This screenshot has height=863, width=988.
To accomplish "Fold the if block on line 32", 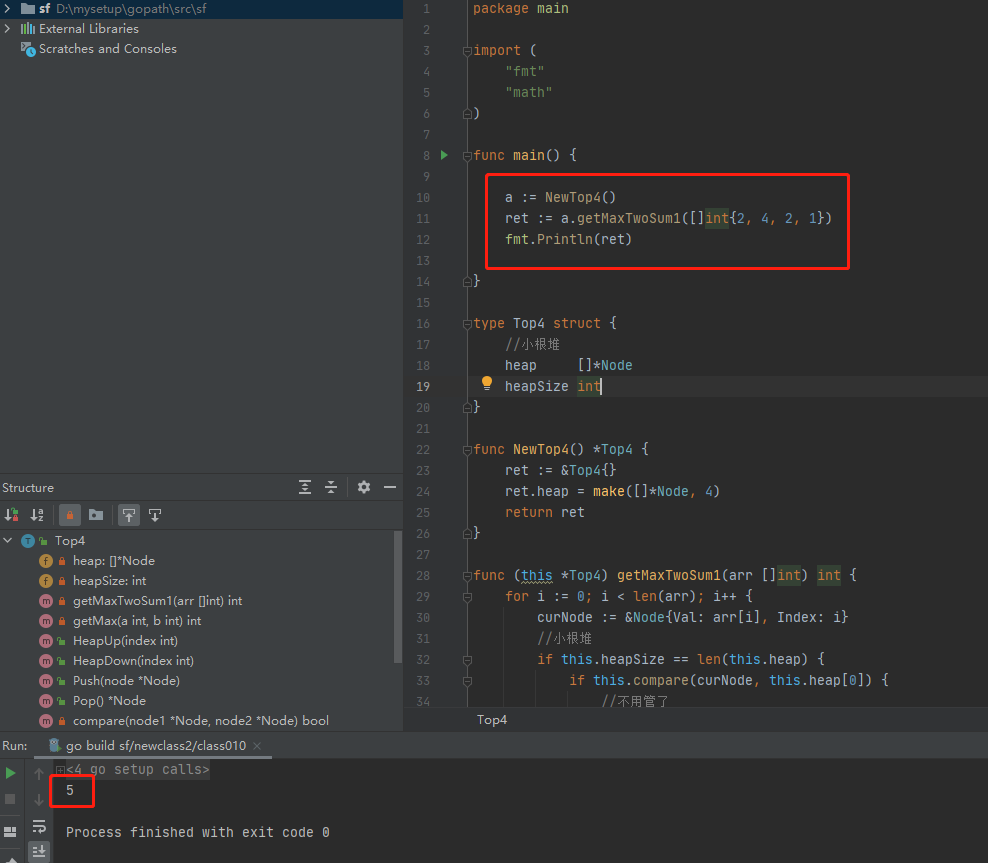I will pos(468,660).
